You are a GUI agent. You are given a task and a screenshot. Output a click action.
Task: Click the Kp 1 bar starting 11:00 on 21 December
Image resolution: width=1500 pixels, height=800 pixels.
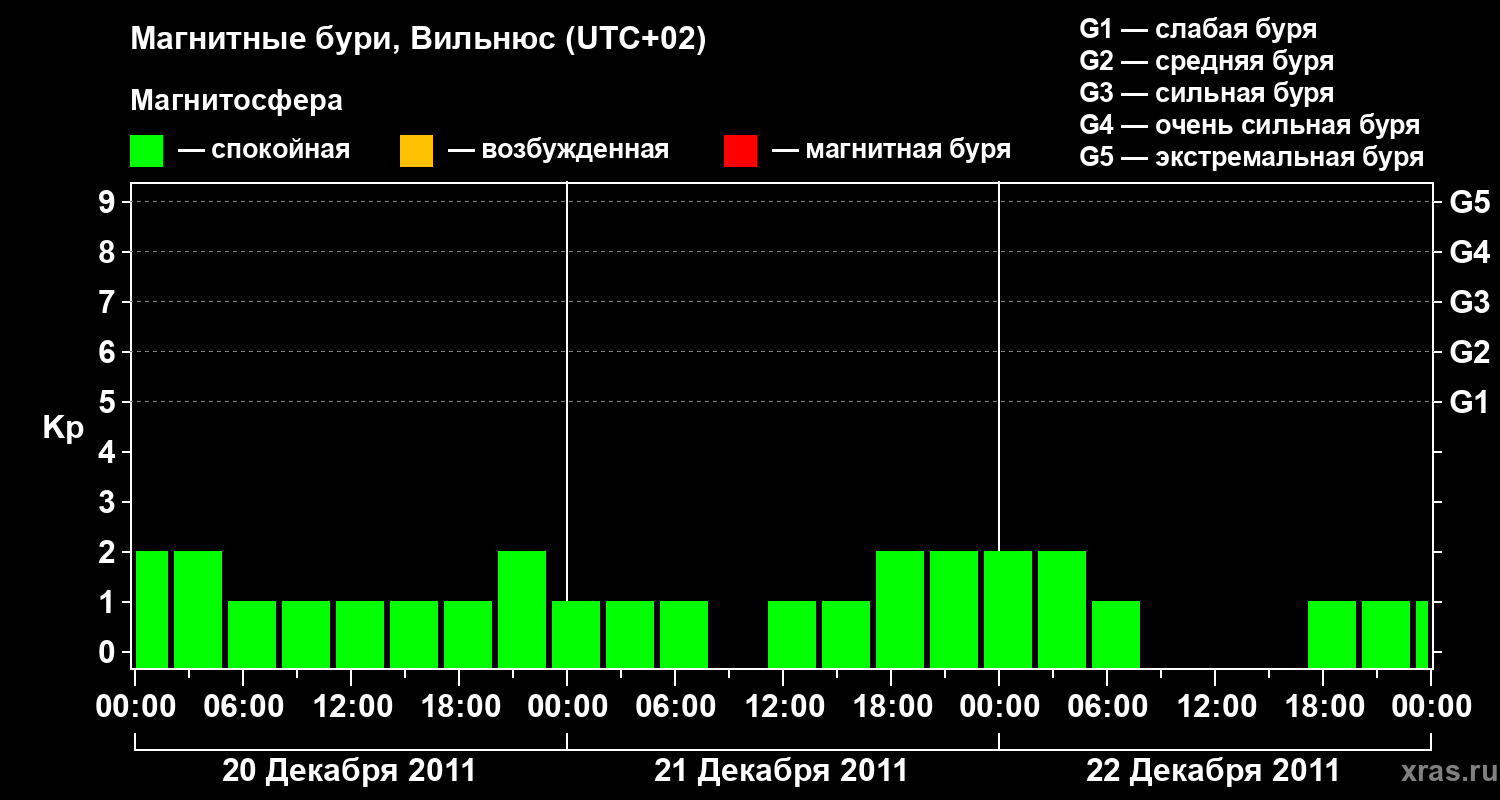(792, 634)
